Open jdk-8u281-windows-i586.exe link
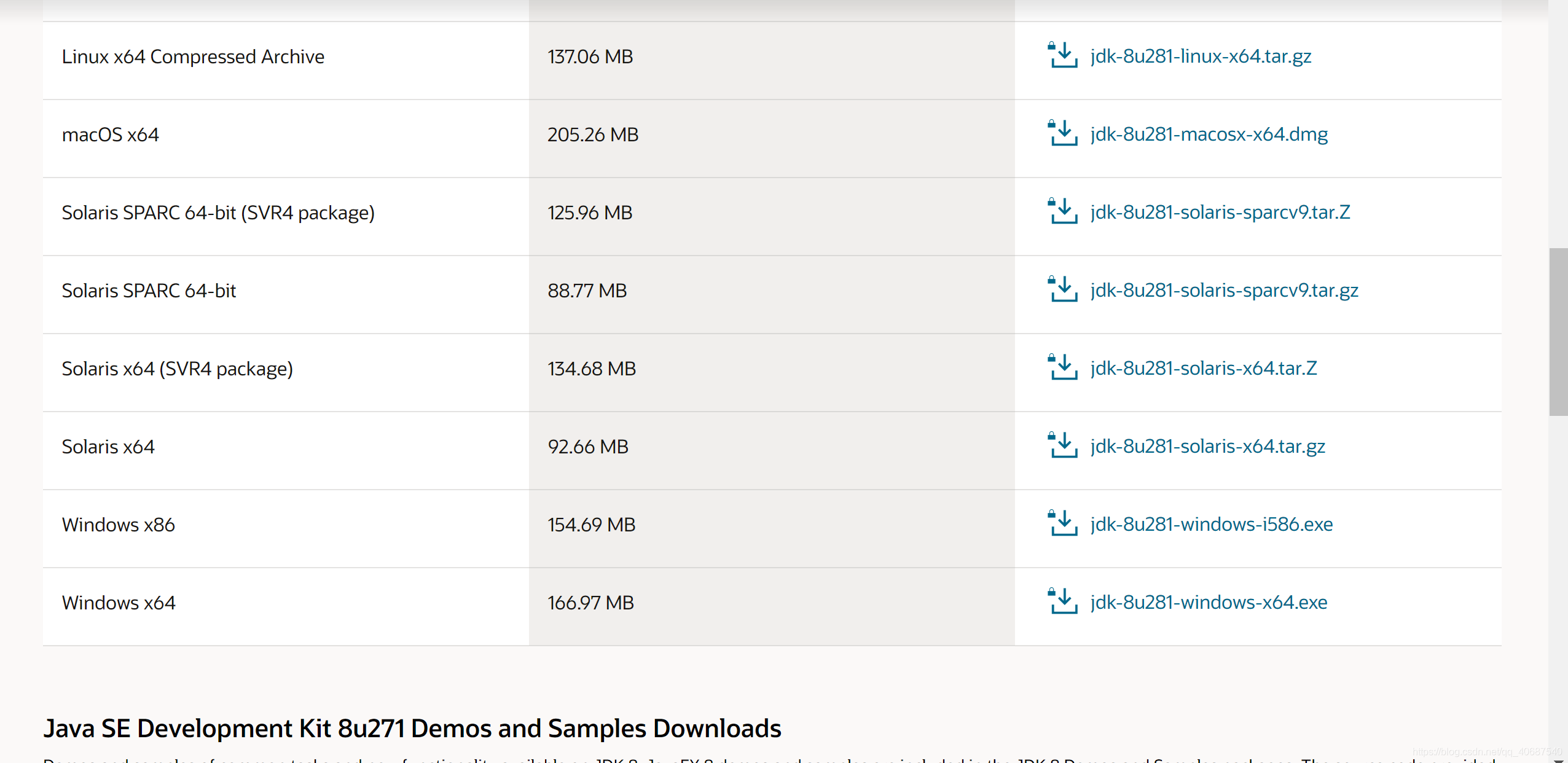This screenshot has width=1568, height=763. click(x=1211, y=524)
